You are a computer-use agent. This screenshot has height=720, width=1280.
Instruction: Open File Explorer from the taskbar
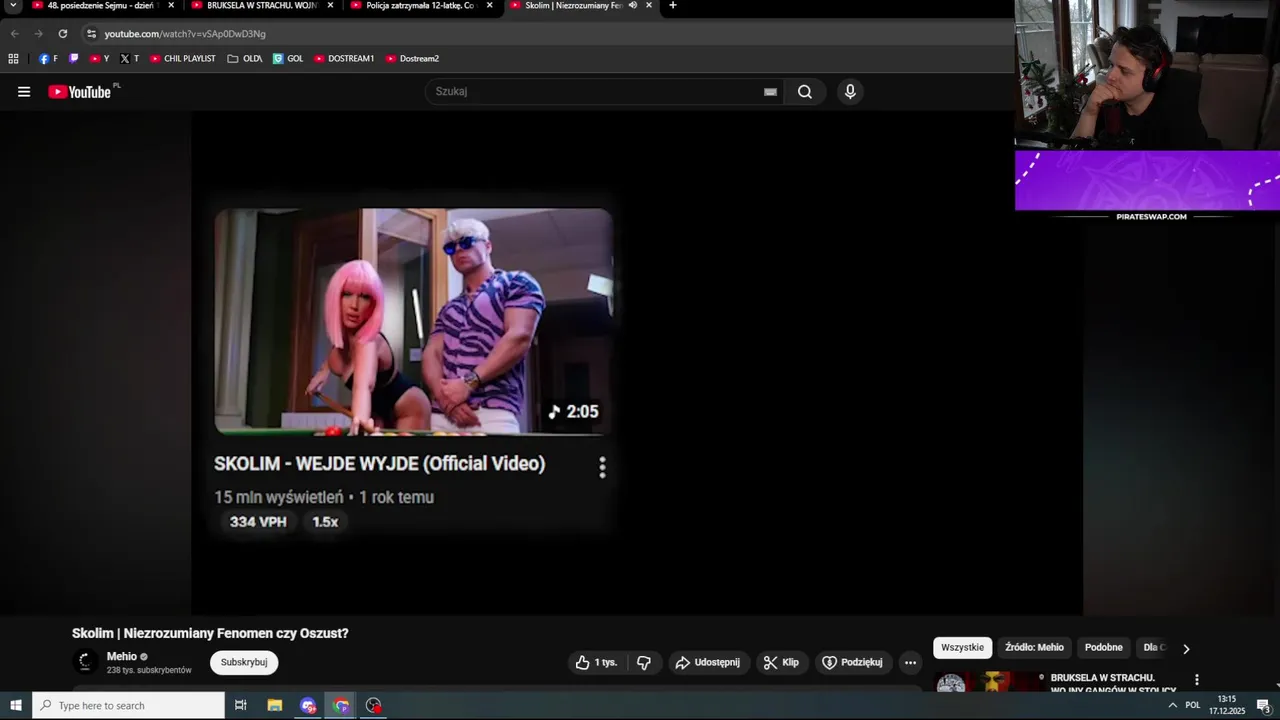point(275,705)
